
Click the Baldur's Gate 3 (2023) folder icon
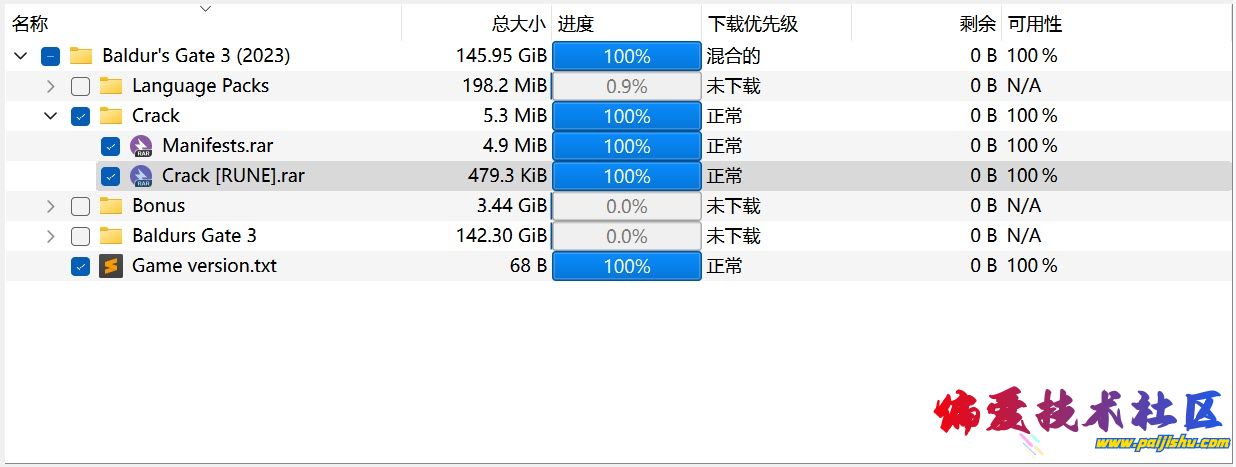tap(81, 56)
